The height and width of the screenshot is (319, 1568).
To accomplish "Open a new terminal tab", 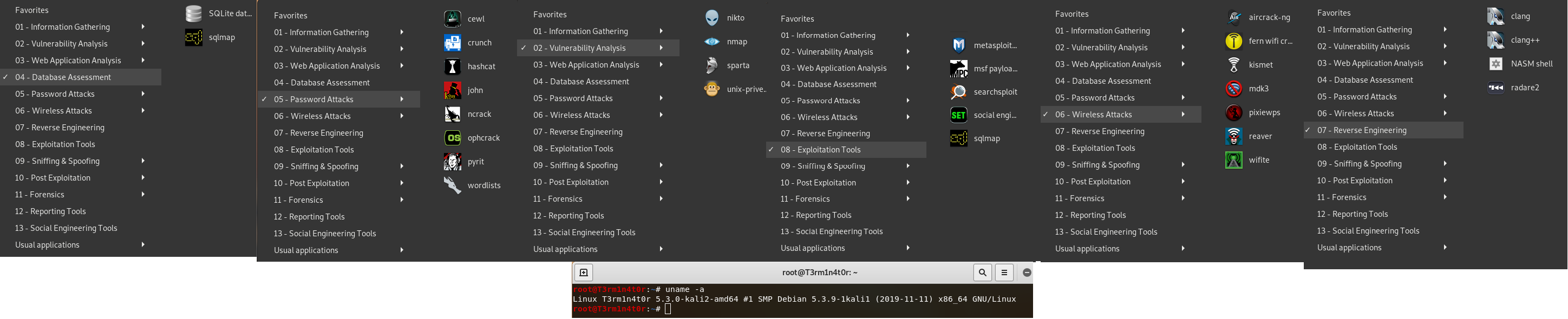I will click(583, 273).
